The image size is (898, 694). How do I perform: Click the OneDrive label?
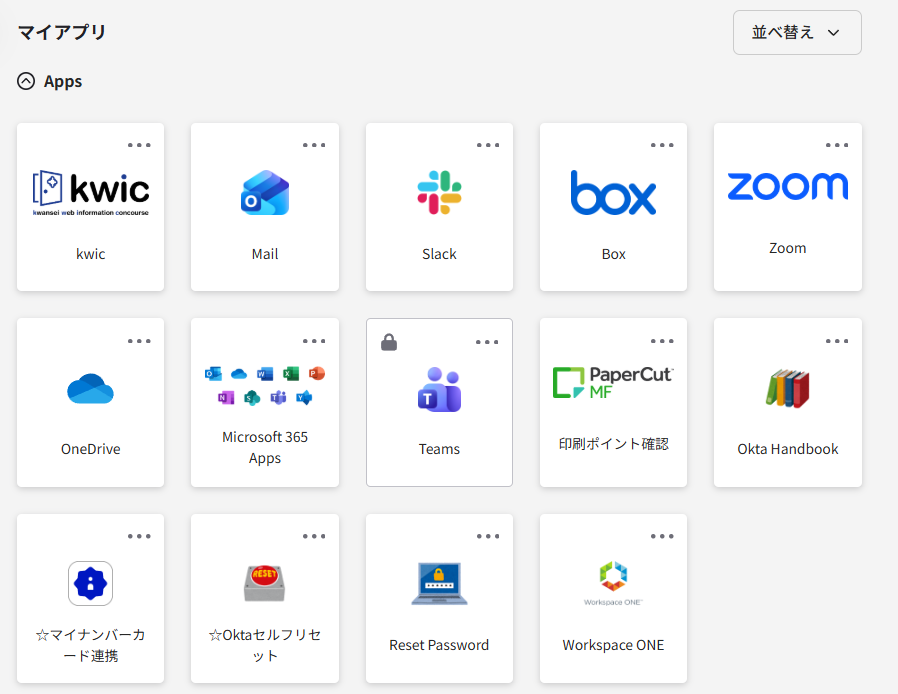click(x=90, y=449)
